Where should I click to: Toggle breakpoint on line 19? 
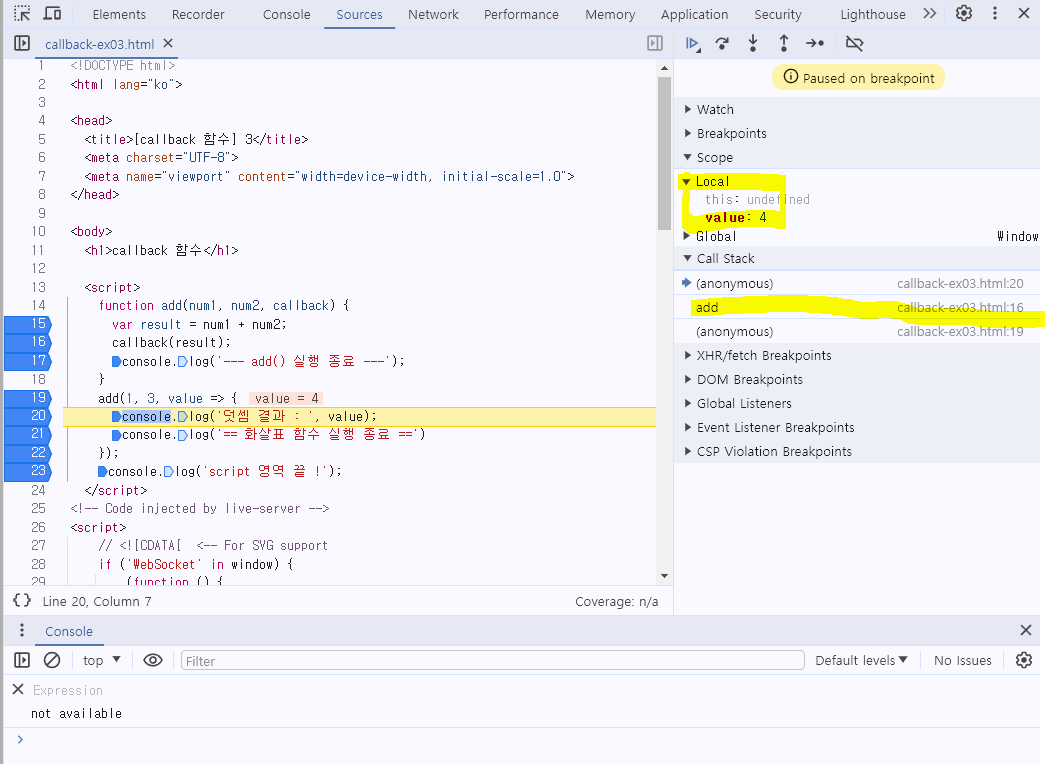coord(28,397)
